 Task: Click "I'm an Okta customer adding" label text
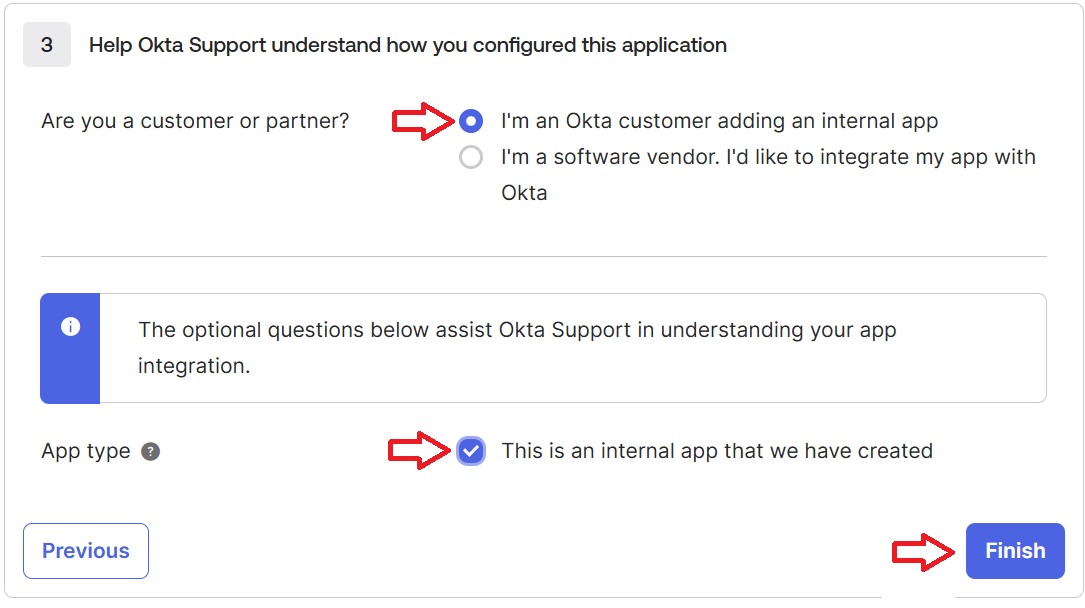(719, 121)
